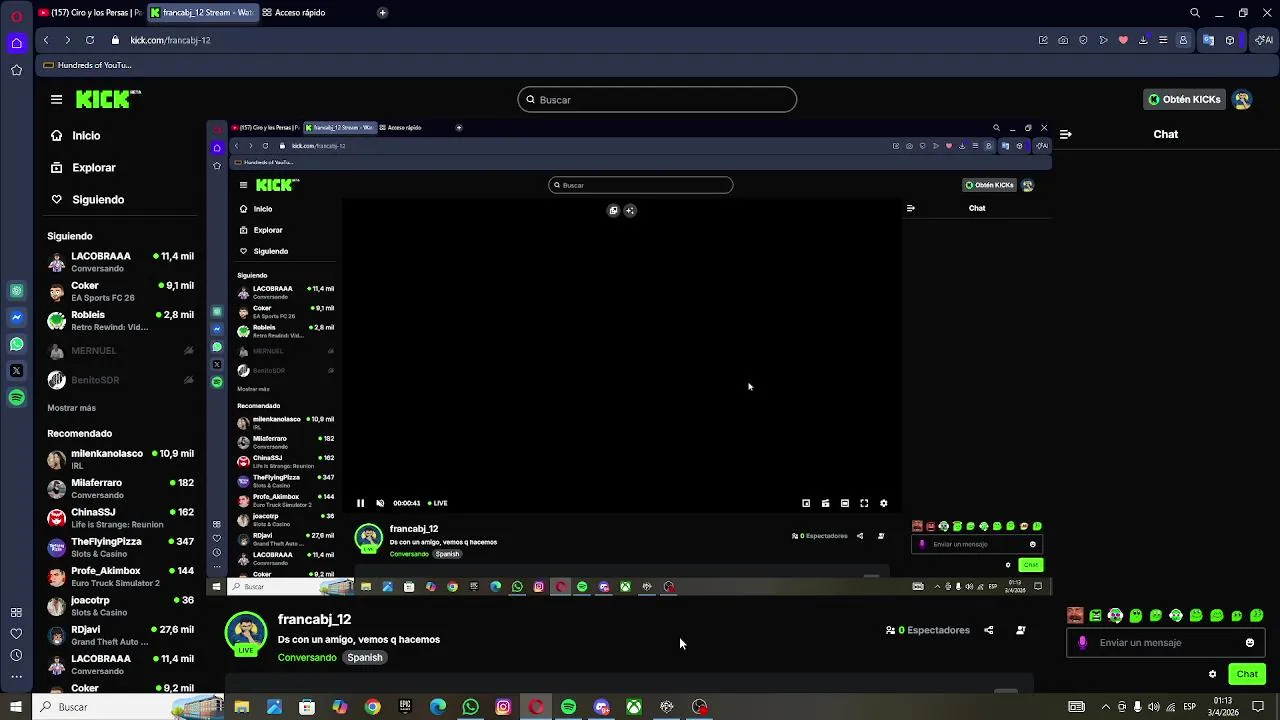Click francabj_12 streamer avatar
The image size is (1280, 720).
(246, 634)
